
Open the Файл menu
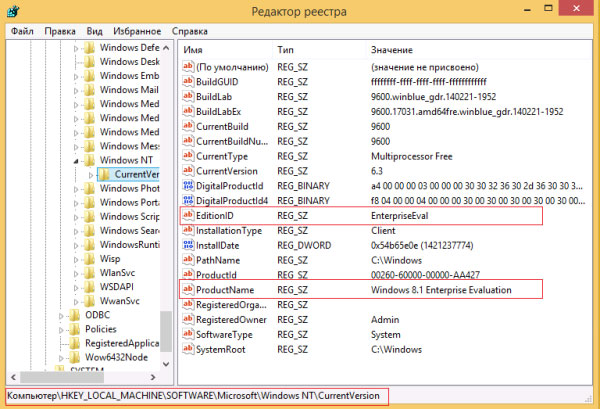pos(22,31)
